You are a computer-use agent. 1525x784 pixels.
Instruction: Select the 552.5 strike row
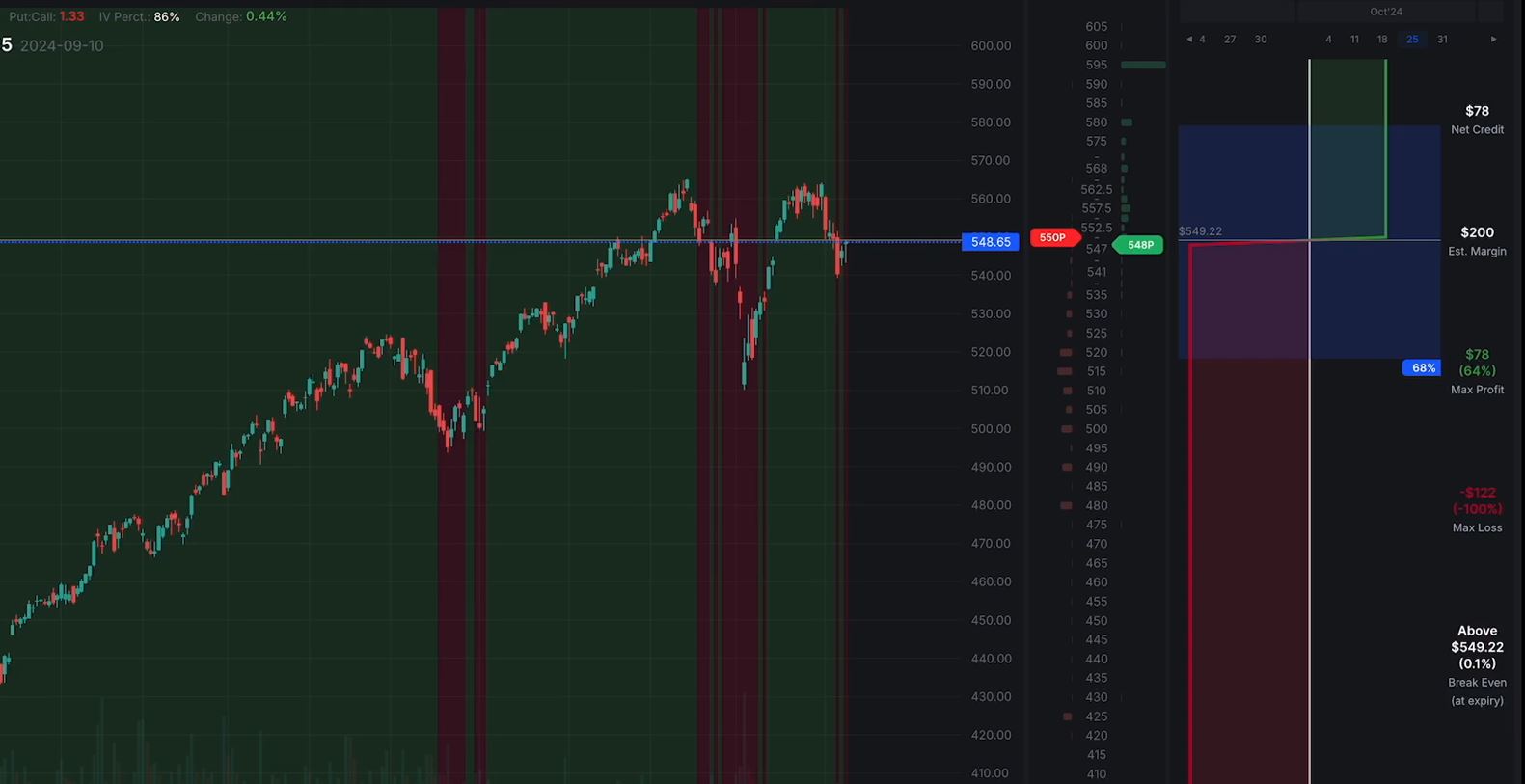1097,228
